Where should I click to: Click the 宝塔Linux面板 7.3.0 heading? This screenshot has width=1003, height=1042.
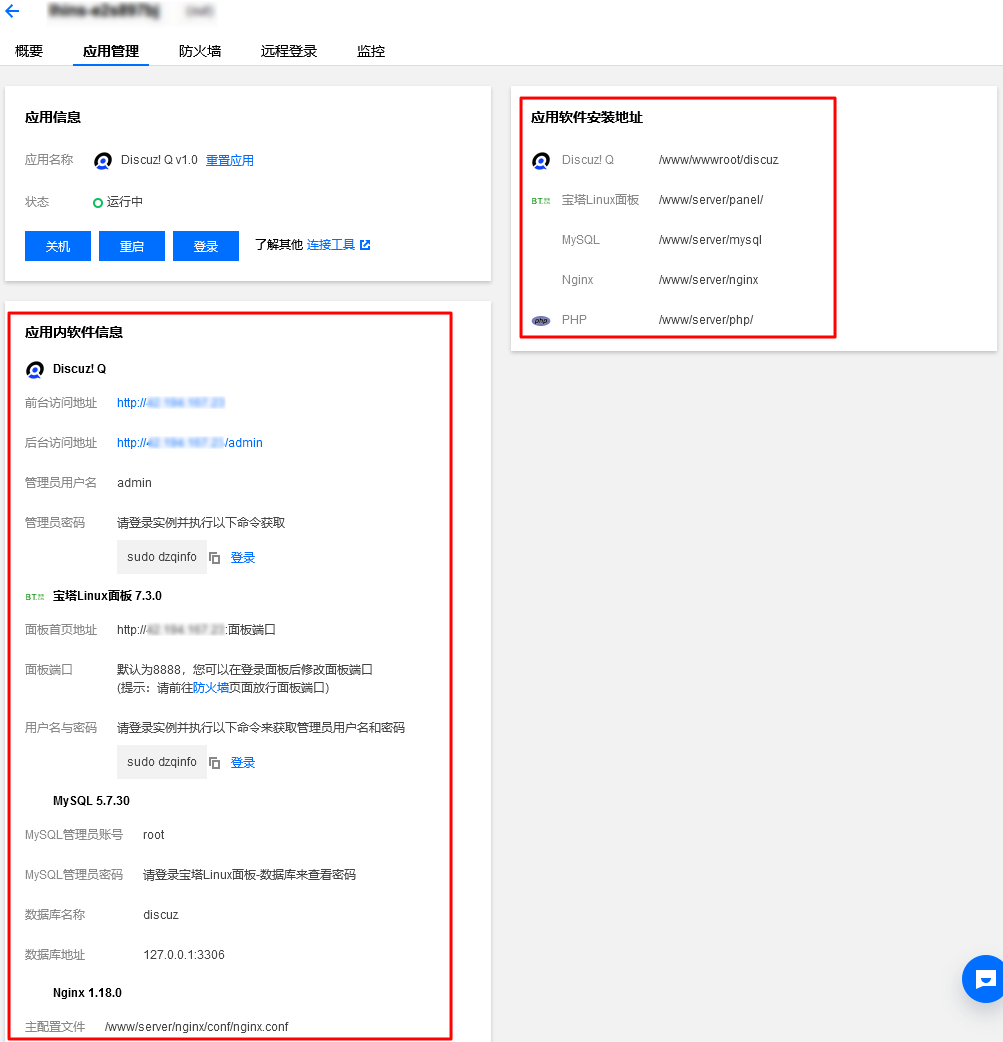[108, 596]
